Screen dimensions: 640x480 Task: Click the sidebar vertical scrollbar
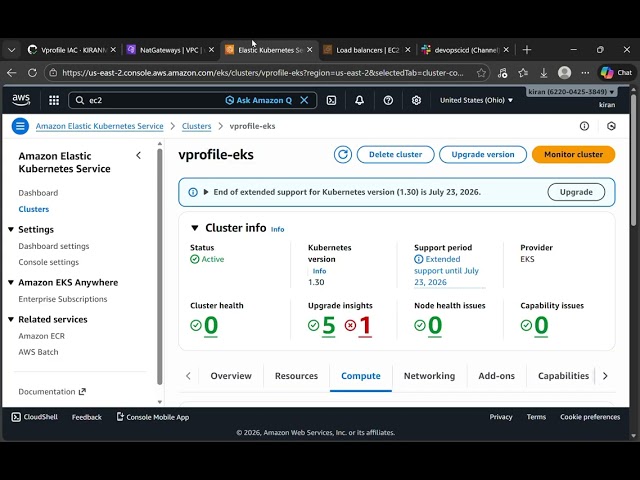(x=160, y=267)
